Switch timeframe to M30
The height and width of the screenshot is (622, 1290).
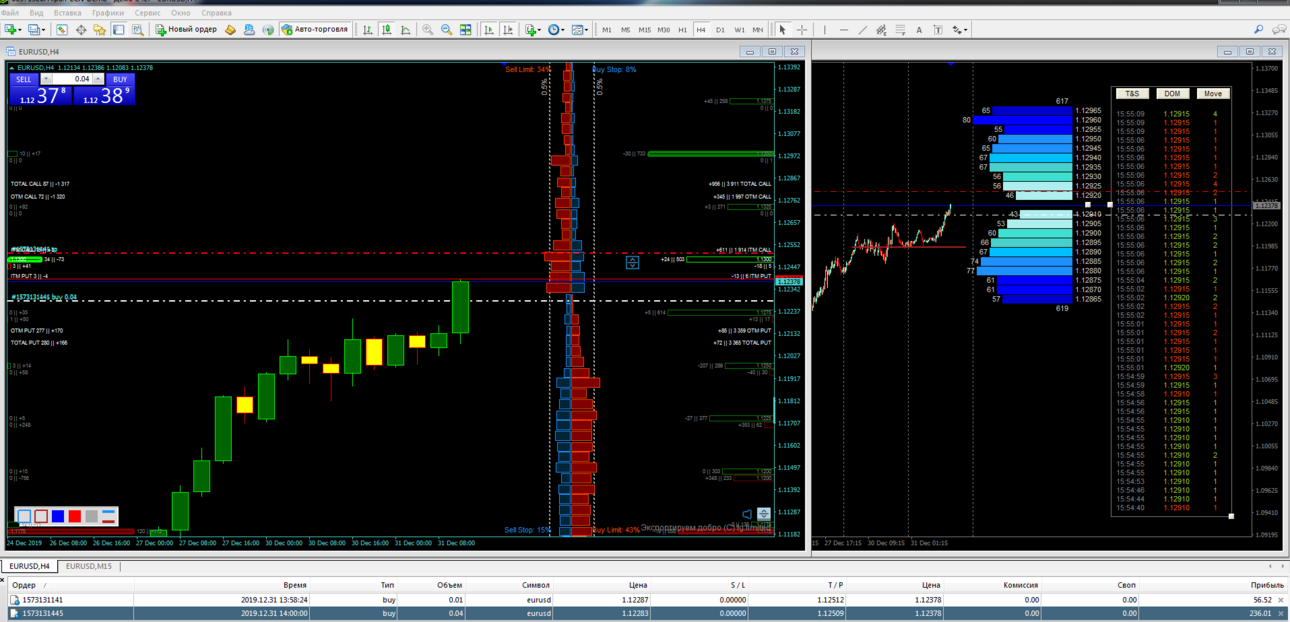click(664, 30)
